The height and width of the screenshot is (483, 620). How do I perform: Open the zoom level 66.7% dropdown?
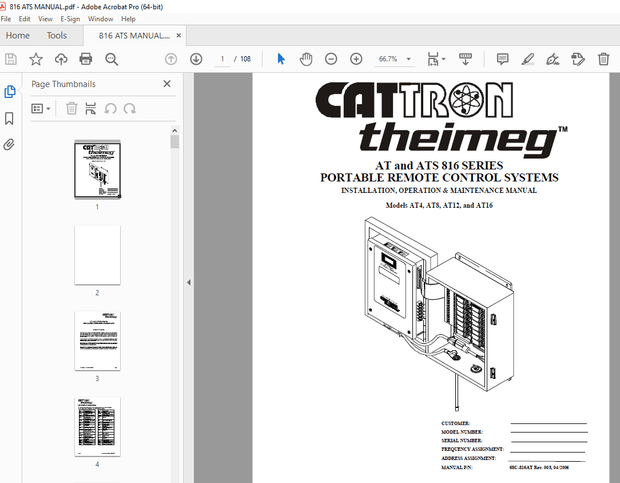395,59
